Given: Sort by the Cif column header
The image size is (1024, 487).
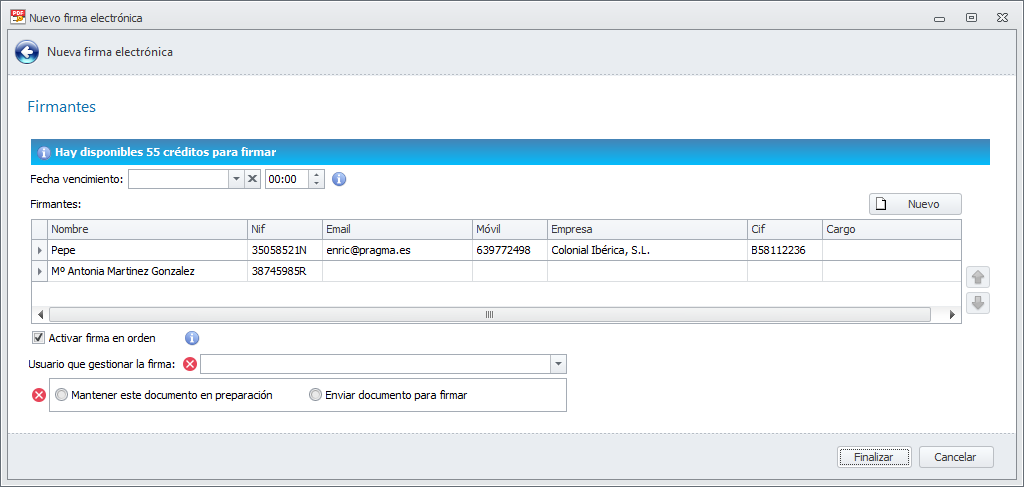Looking at the screenshot, I should click(x=785, y=230).
